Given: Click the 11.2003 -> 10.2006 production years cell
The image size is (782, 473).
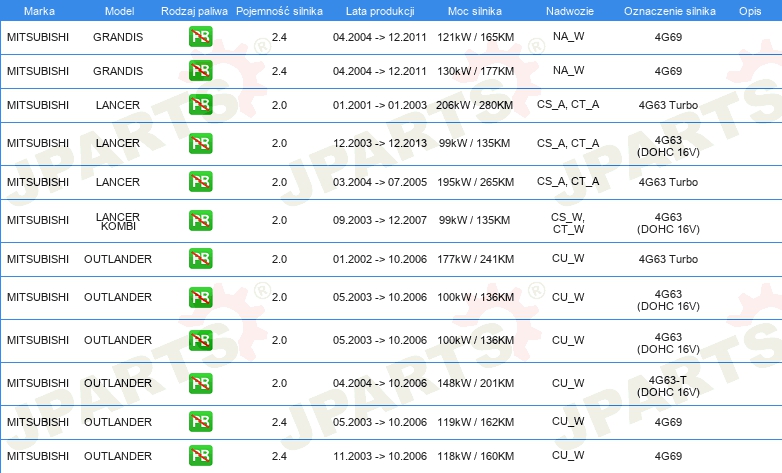Looking at the screenshot, I should 380,456.
